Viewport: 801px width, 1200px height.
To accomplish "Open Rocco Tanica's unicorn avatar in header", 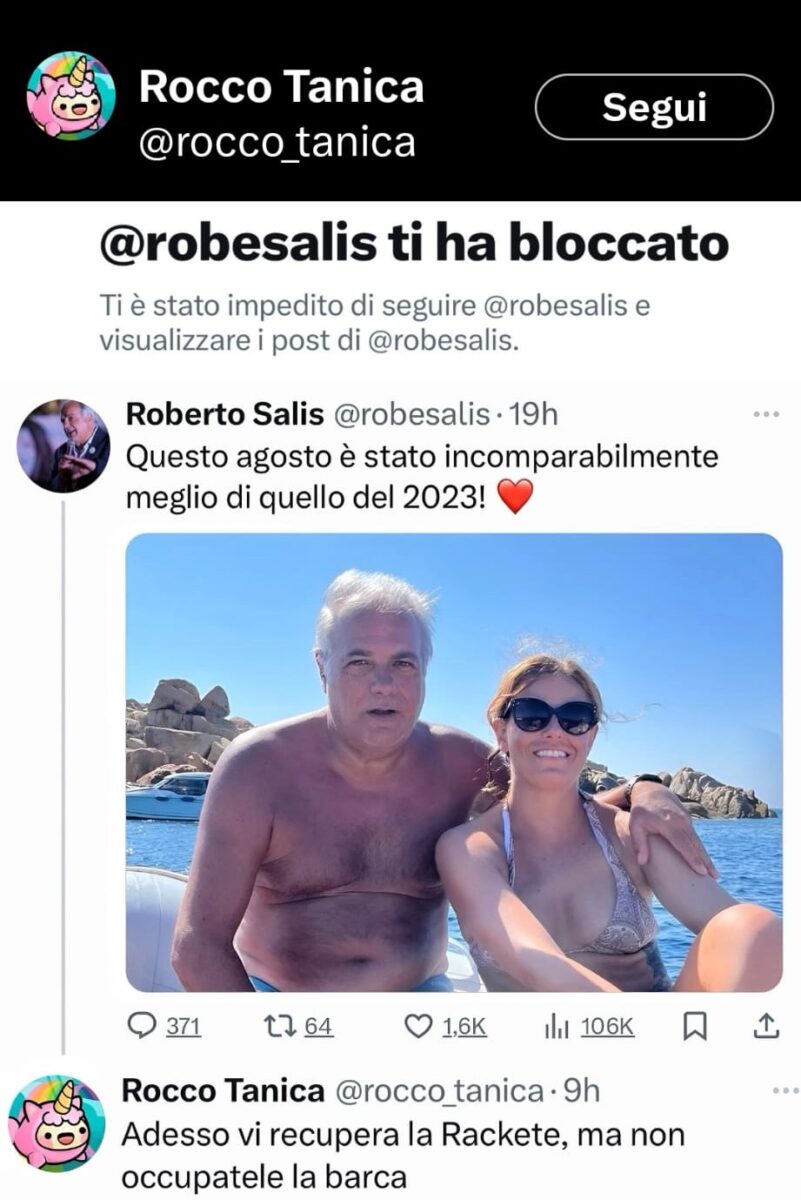I will point(71,95).
